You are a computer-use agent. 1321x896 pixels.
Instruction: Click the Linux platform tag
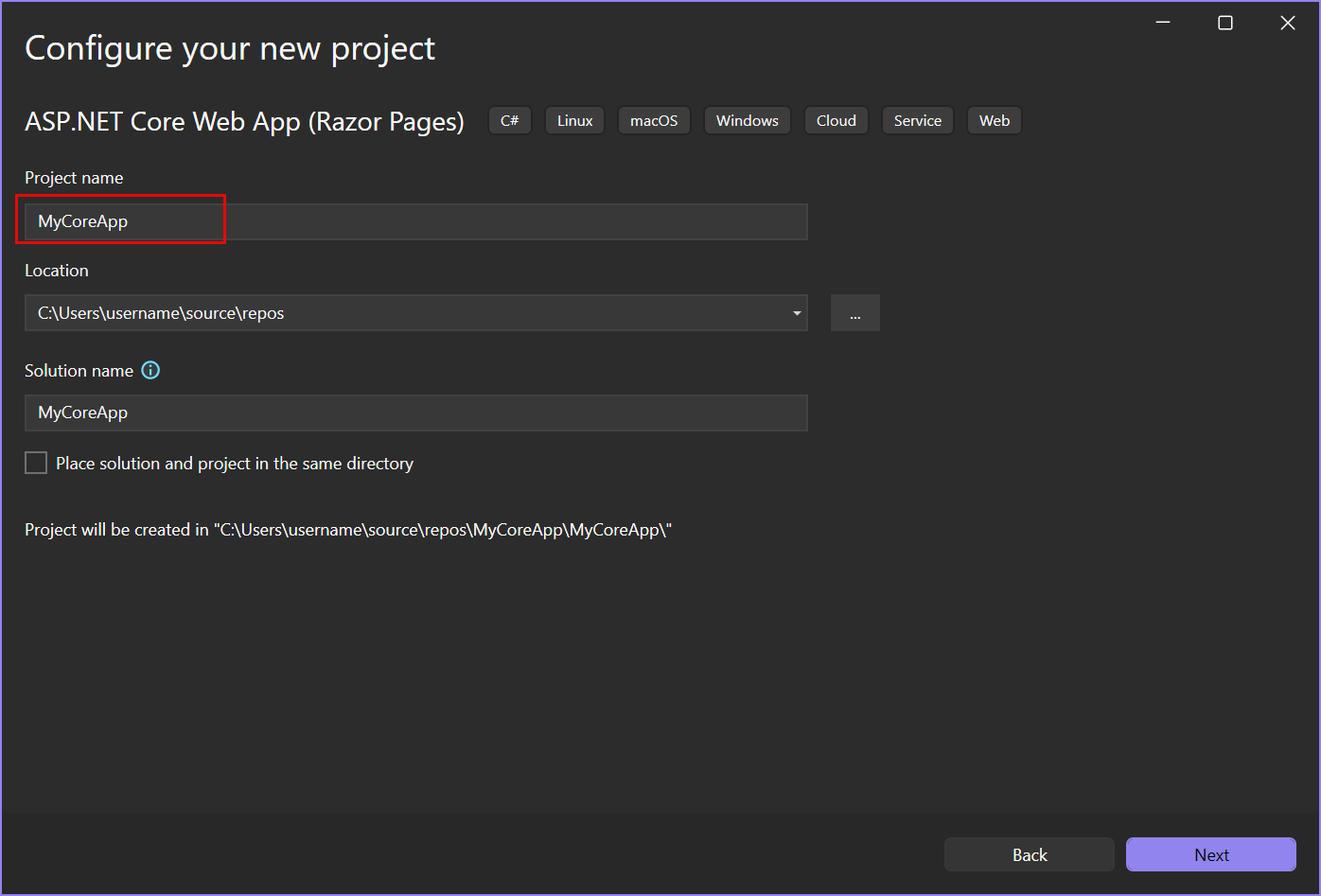(x=574, y=120)
